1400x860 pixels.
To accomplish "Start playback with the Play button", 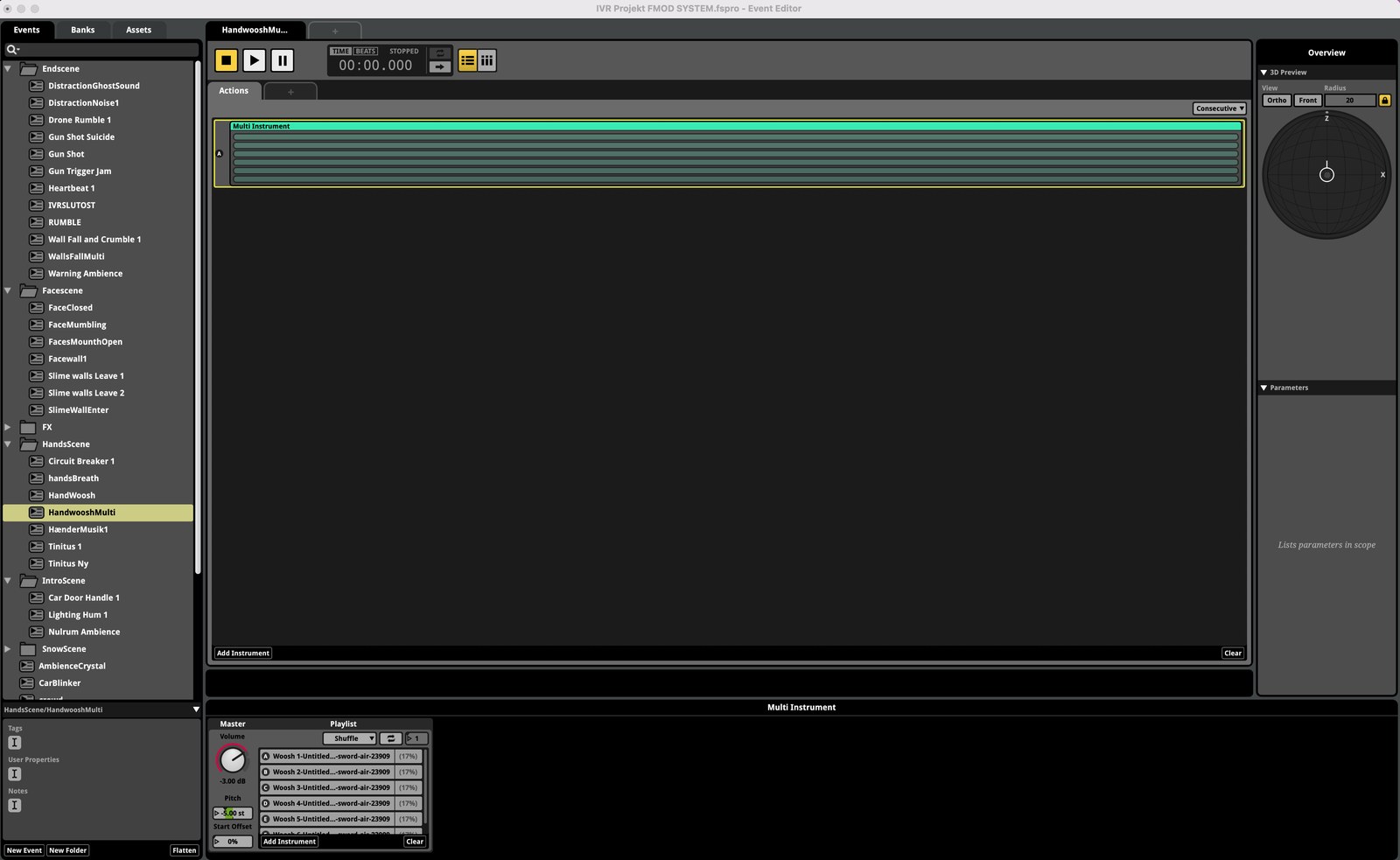I will coord(254,60).
